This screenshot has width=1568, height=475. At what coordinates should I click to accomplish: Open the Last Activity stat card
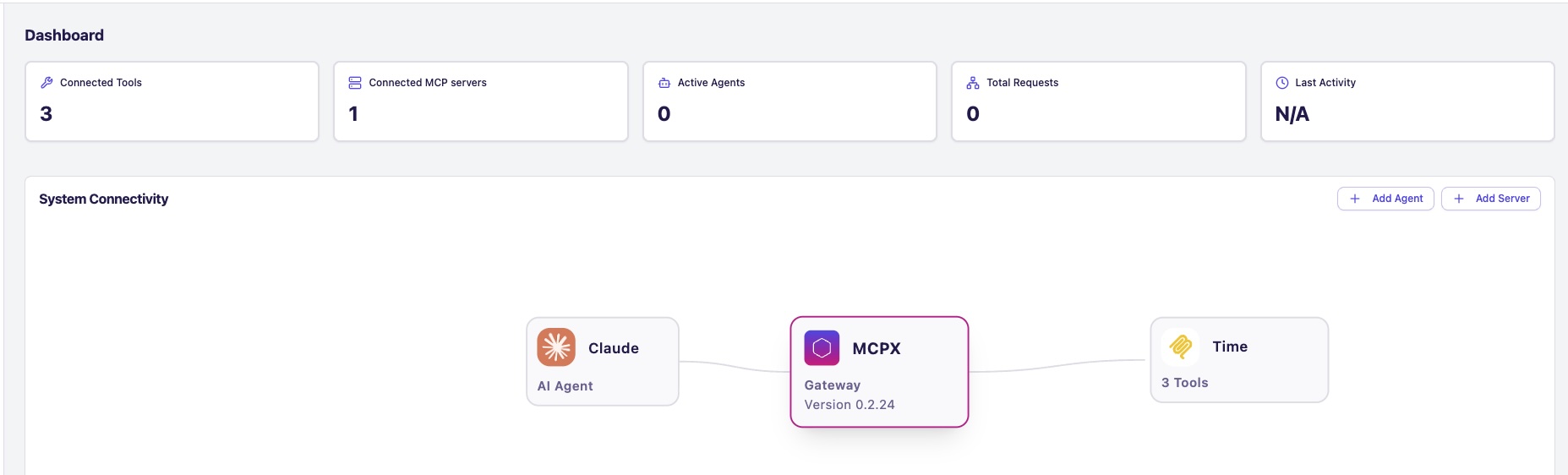(1407, 101)
